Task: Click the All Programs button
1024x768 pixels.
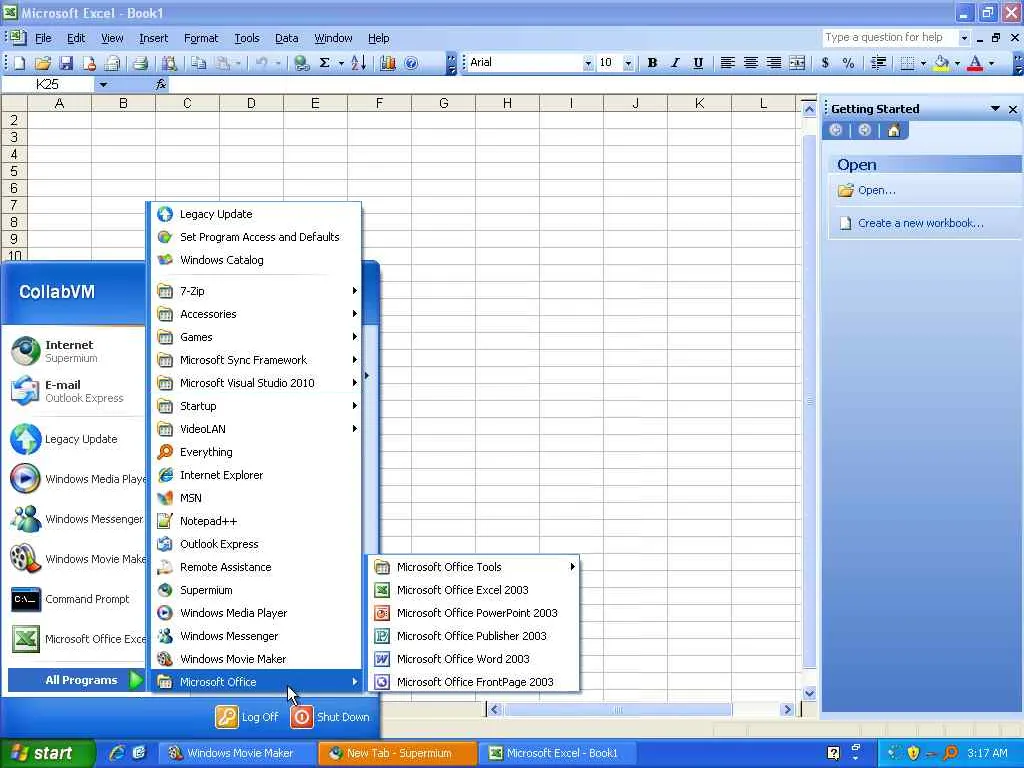Action: [75, 680]
